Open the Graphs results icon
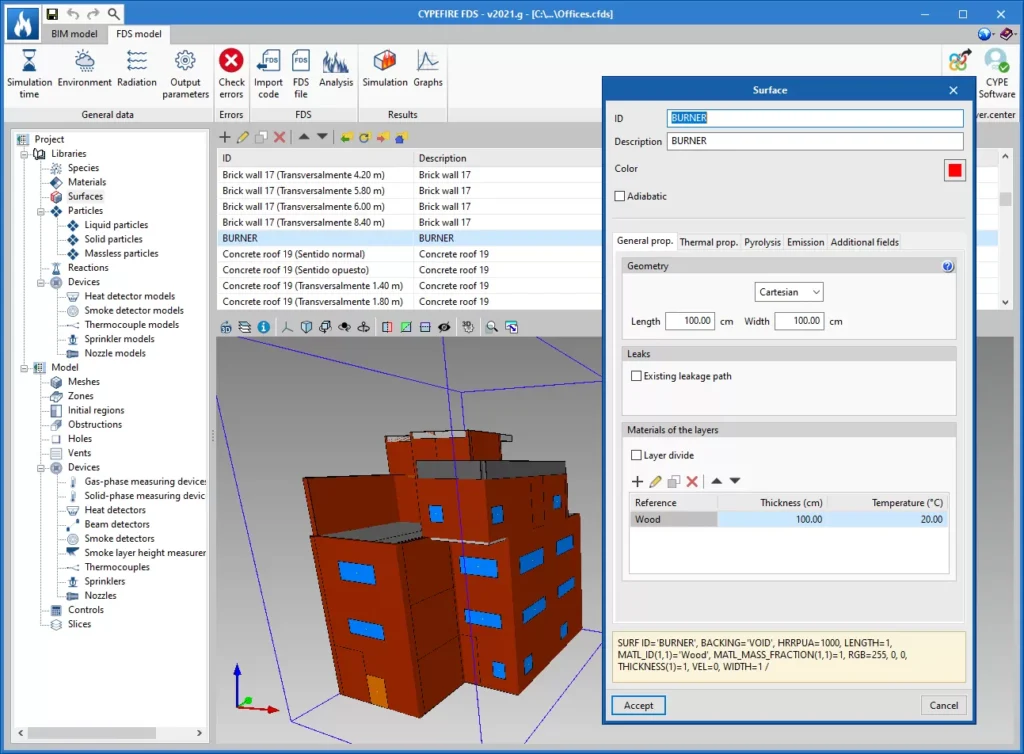1024x754 pixels. pos(428,62)
